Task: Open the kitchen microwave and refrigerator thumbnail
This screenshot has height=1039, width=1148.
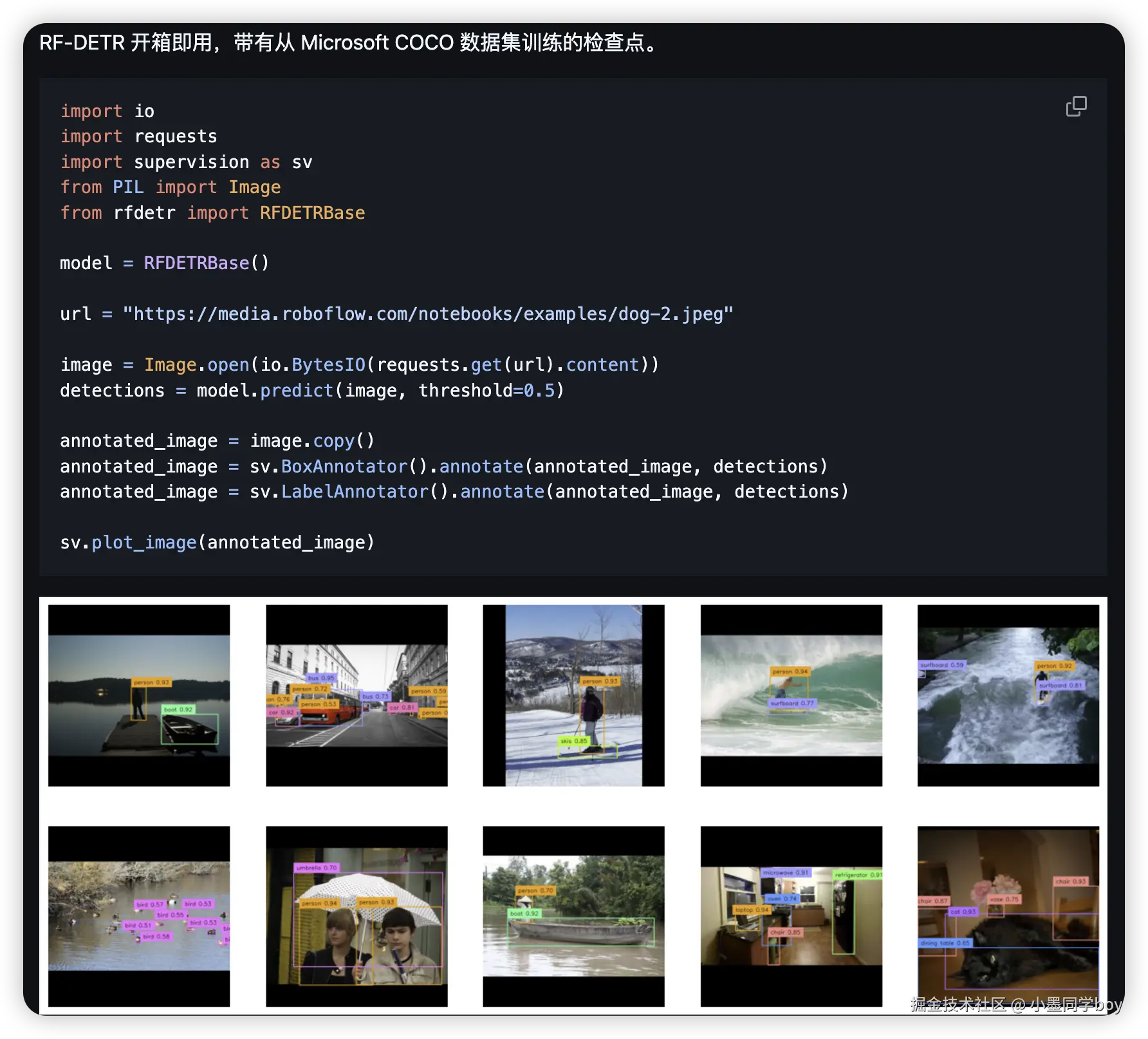Action: click(x=791, y=916)
